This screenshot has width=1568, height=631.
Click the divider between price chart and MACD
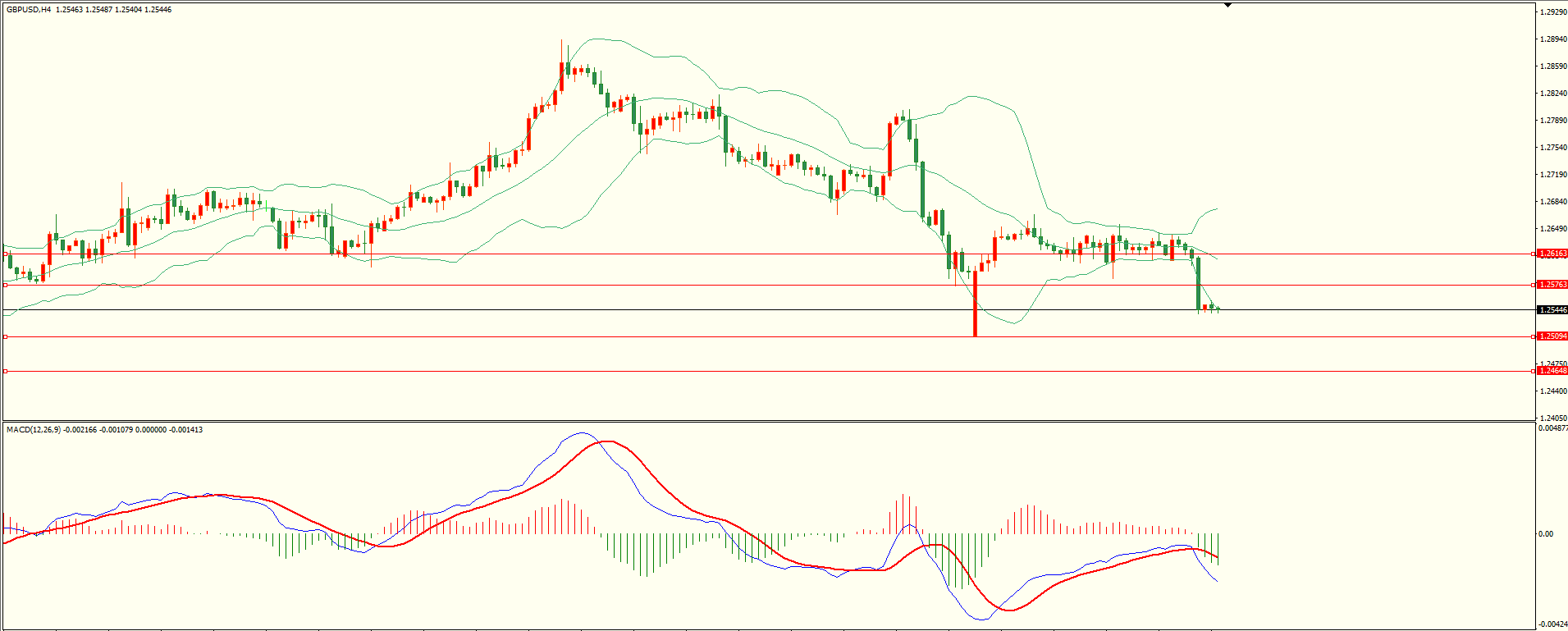(767, 422)
